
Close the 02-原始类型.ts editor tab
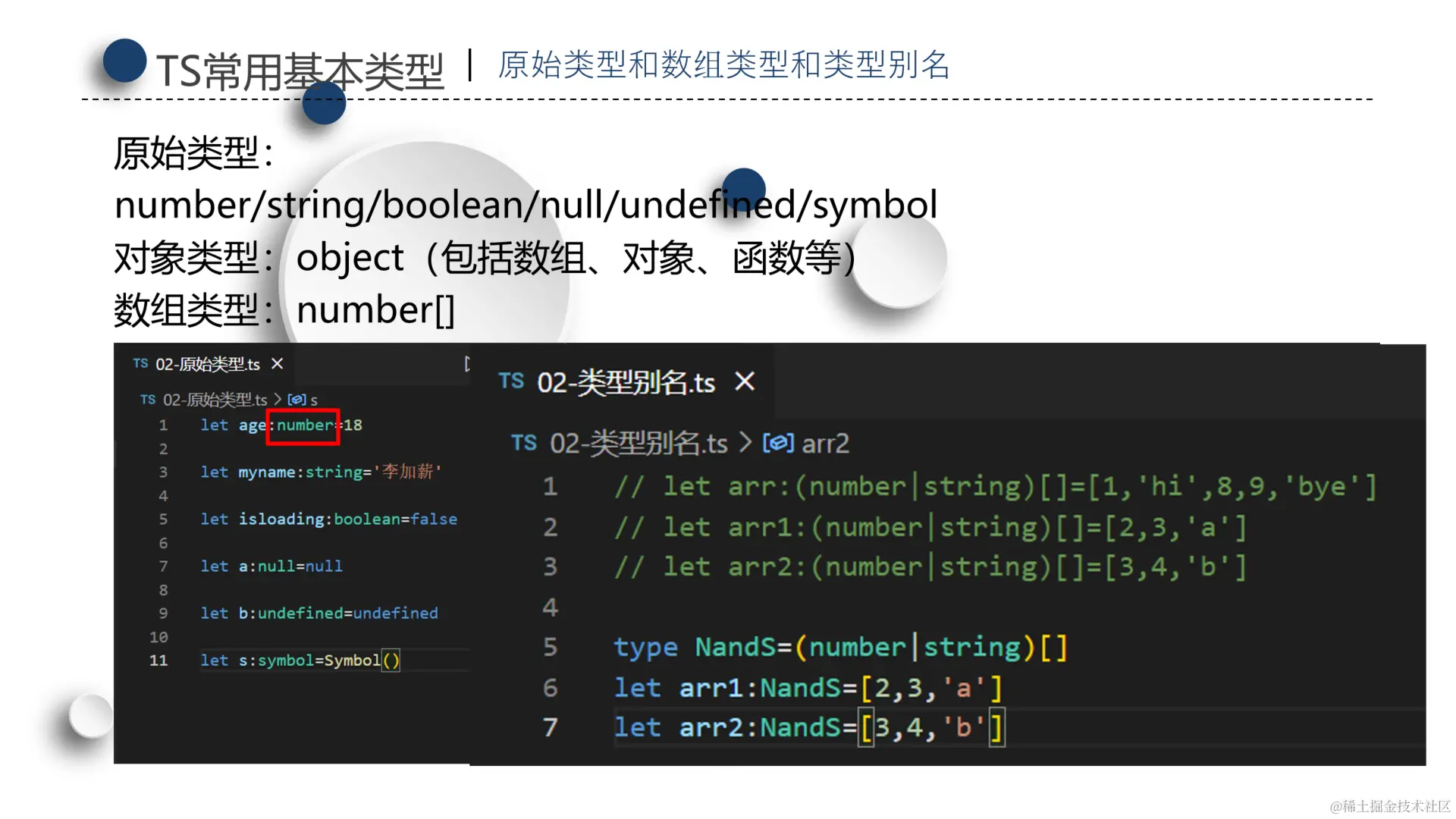(278, 364)
